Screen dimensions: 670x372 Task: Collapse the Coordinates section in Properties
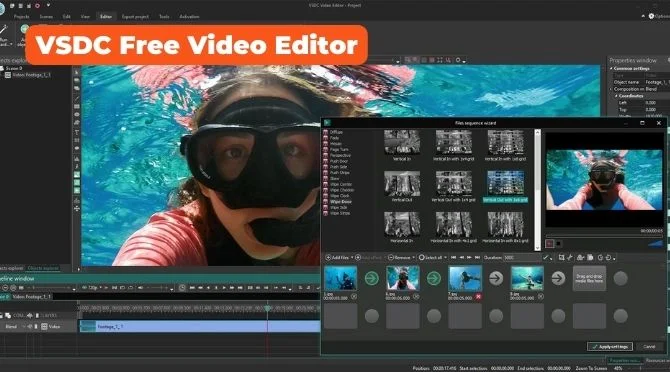616,96
